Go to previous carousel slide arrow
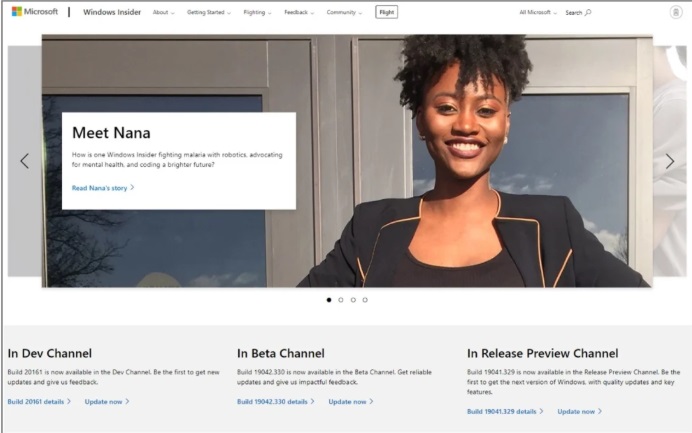Viewport: 692px width, 433px height. (x=25, y=161)
